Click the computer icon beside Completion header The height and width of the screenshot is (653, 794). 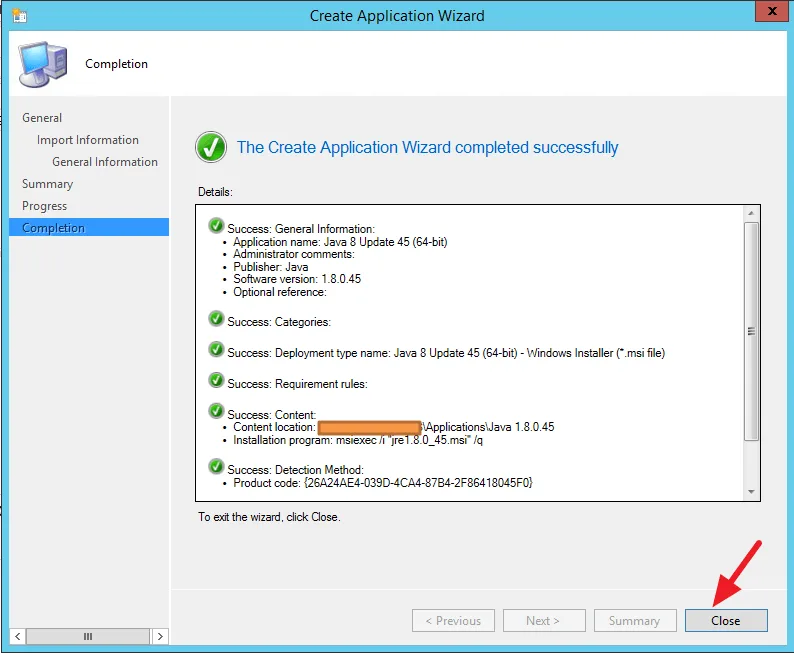[43, 64]
